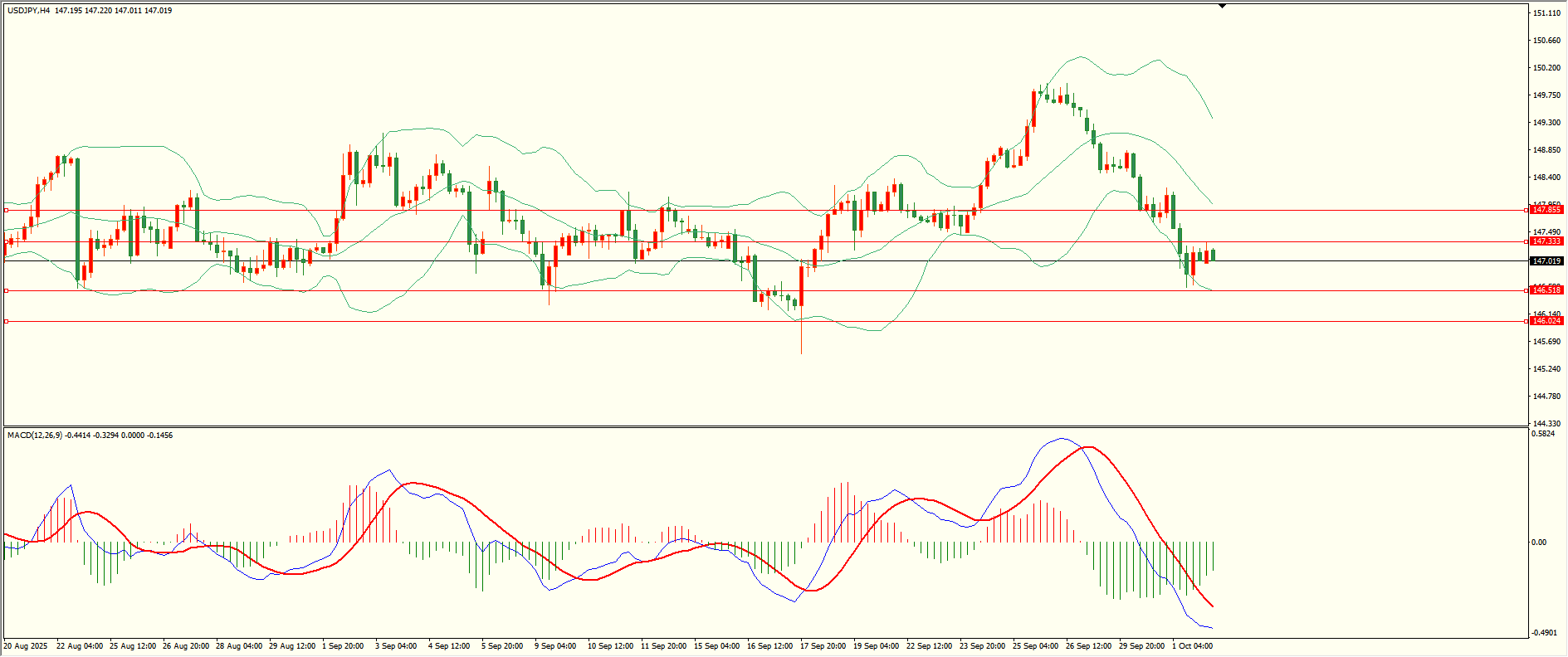1568x657 pixels.
Task: Click the chart shift triangle marker
Action: click(1222, 7)
